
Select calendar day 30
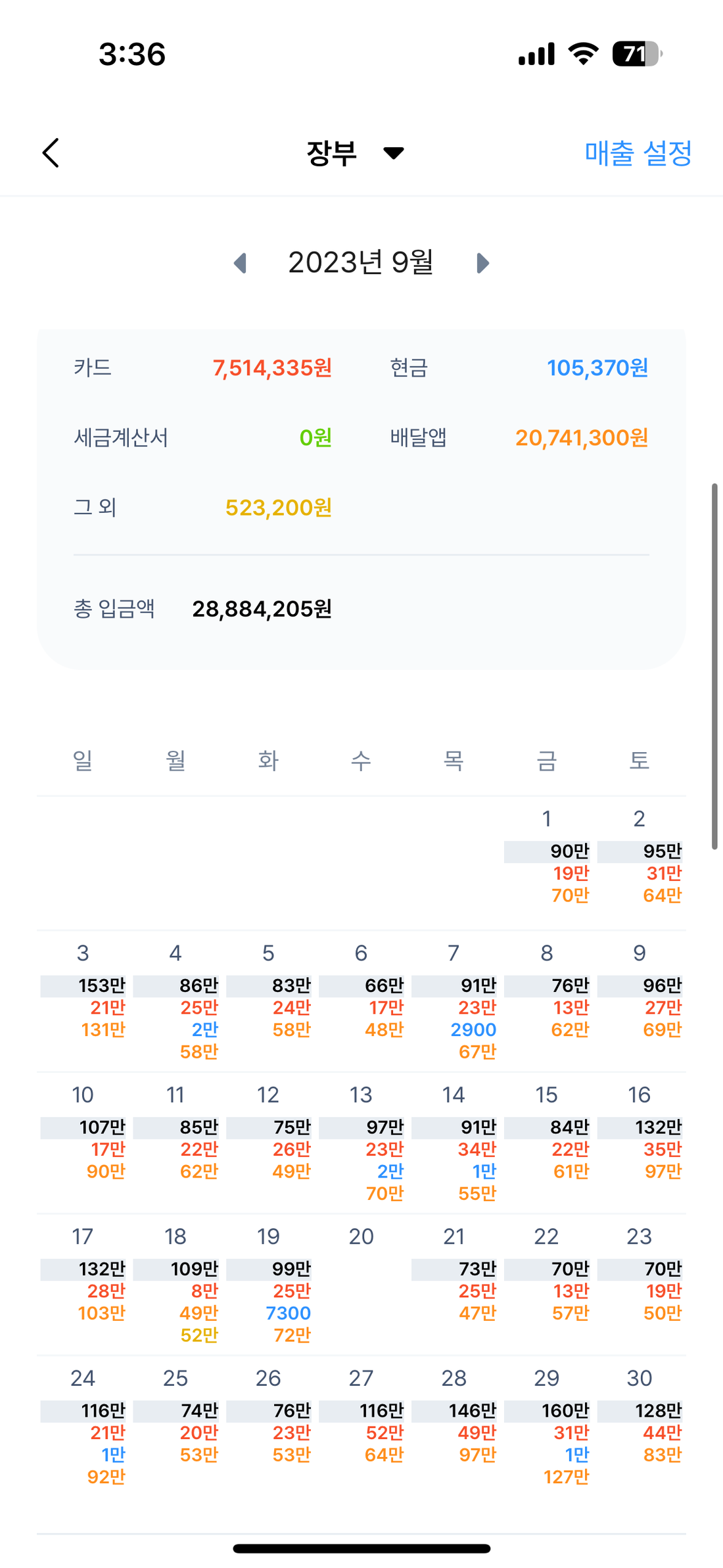click(639, 1378)
